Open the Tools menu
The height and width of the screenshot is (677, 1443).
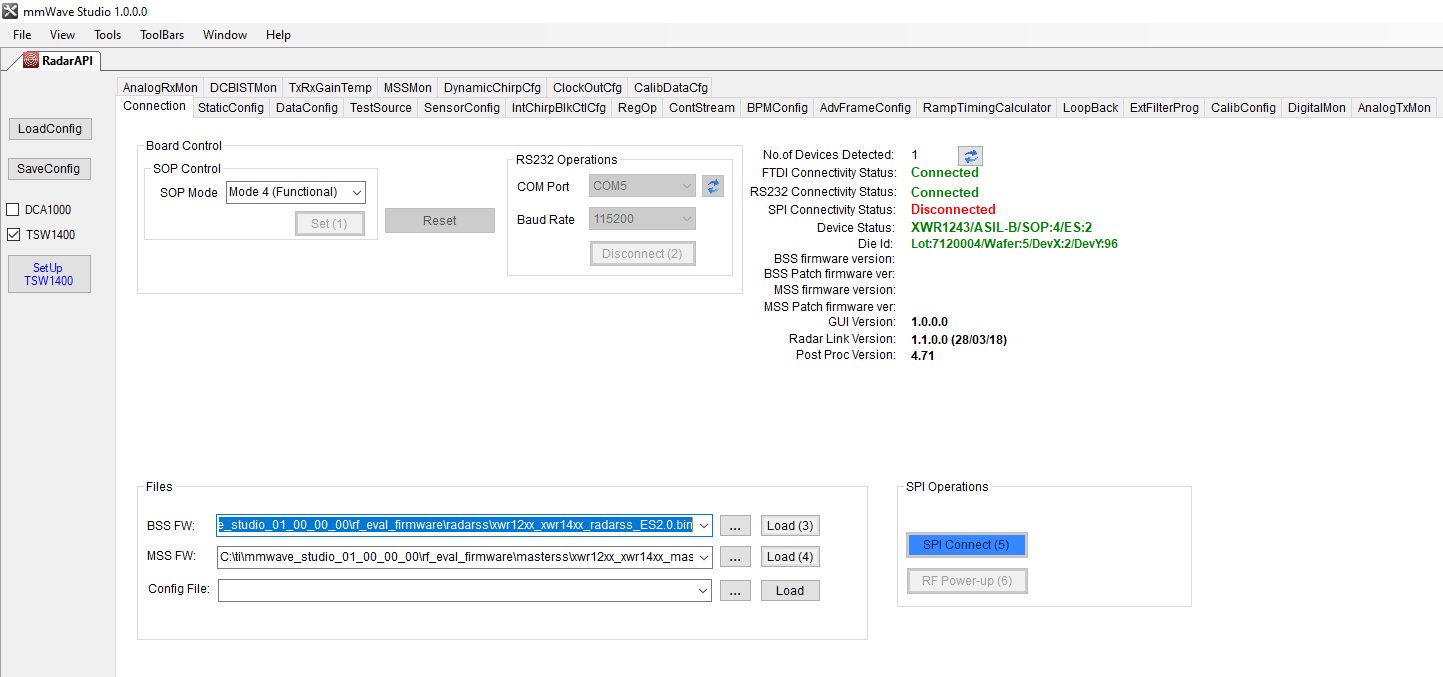pyautogui.click(x=107, y=35)
